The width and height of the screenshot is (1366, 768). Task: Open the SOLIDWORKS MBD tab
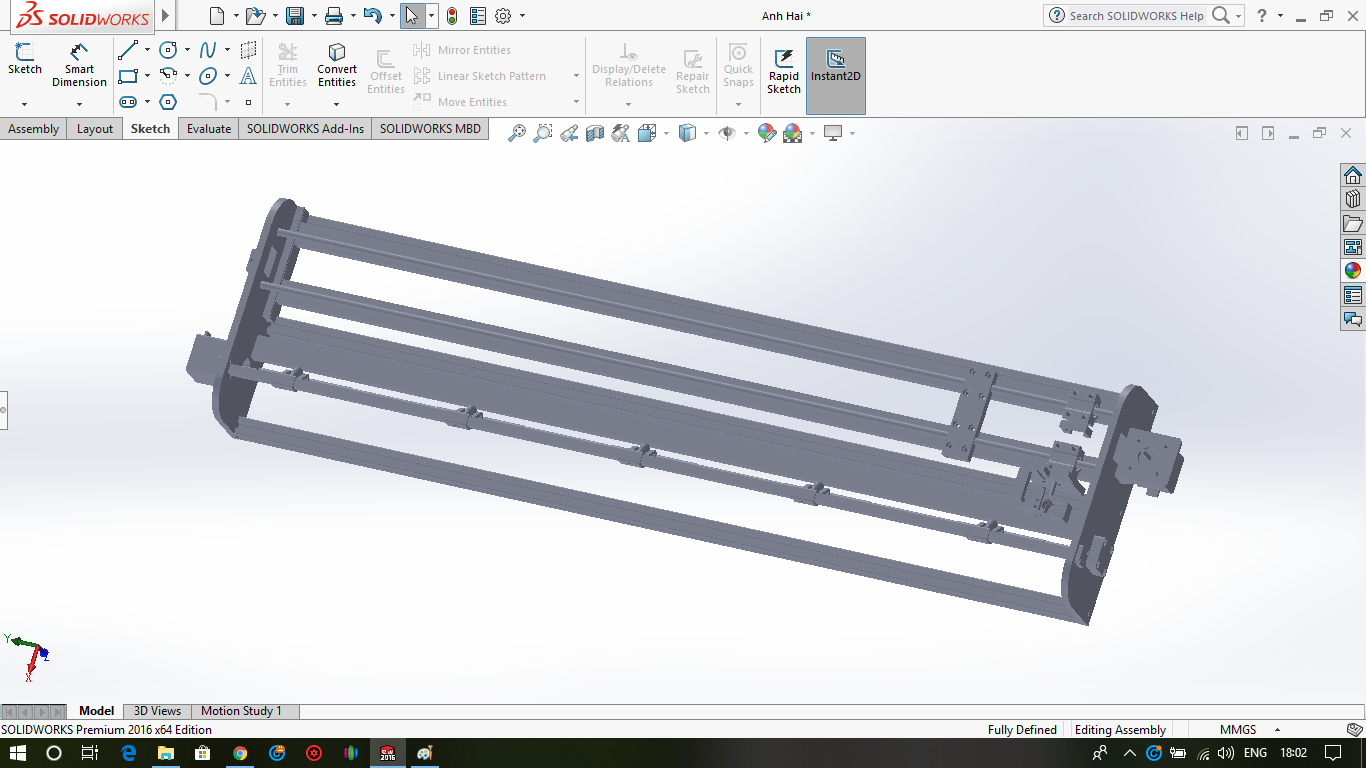pyautogui.click(x=430, y=129)
